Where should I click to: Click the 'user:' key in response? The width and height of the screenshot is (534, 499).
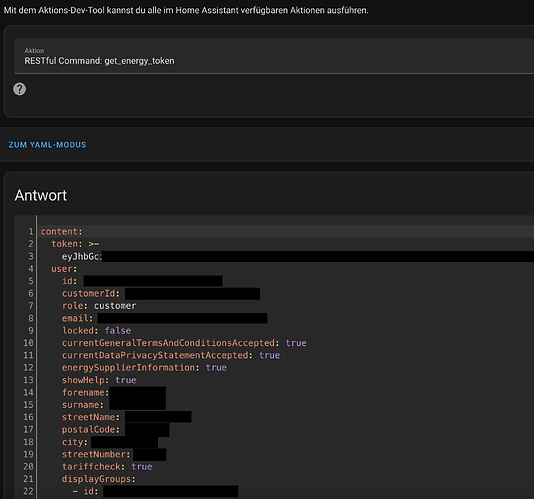pos(64,269)
